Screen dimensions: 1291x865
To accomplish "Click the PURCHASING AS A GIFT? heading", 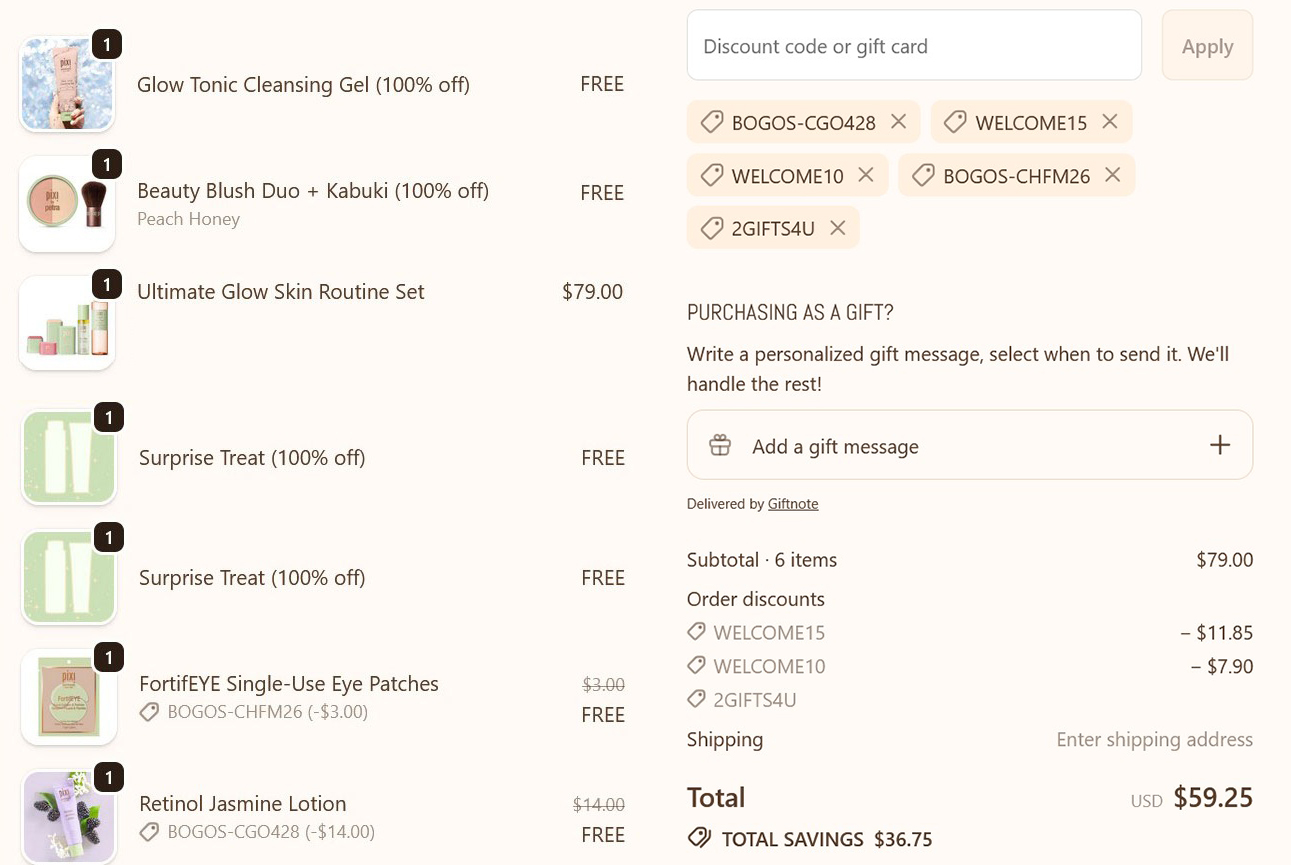I will pyautogui.click(x=790, y=312).
